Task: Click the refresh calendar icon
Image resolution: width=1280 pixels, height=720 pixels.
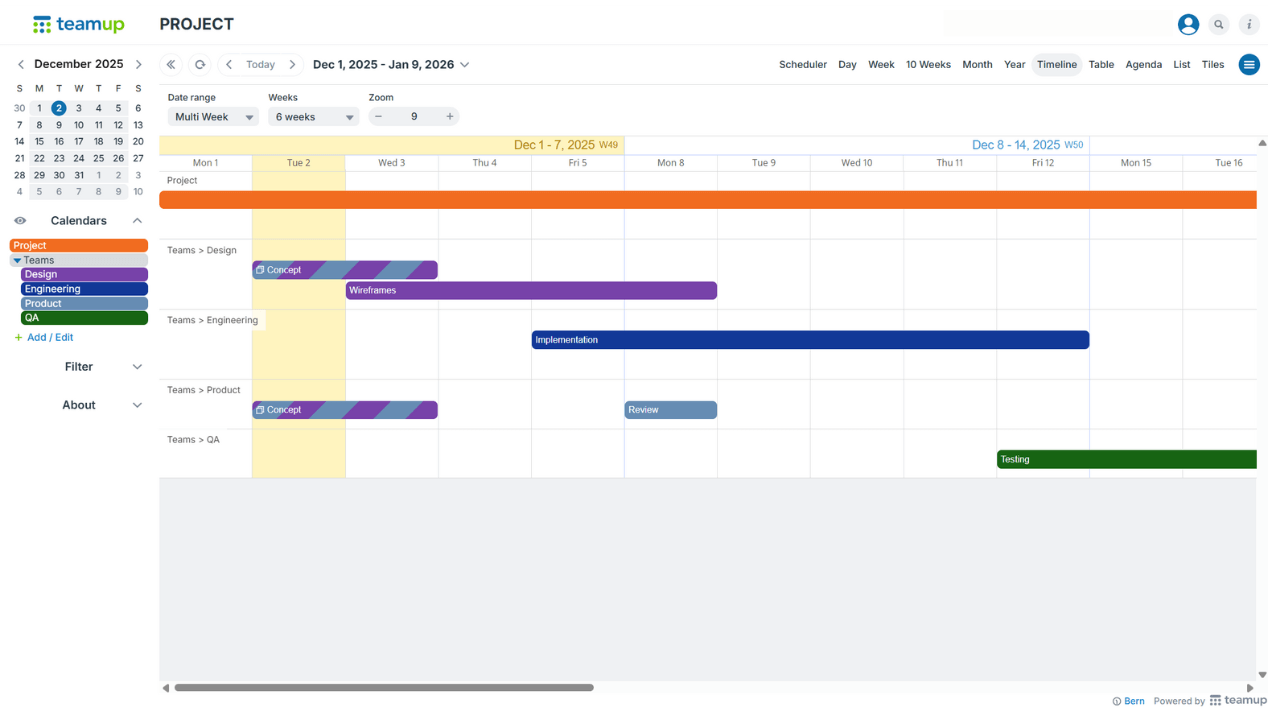Action: (x=200, y=65)
